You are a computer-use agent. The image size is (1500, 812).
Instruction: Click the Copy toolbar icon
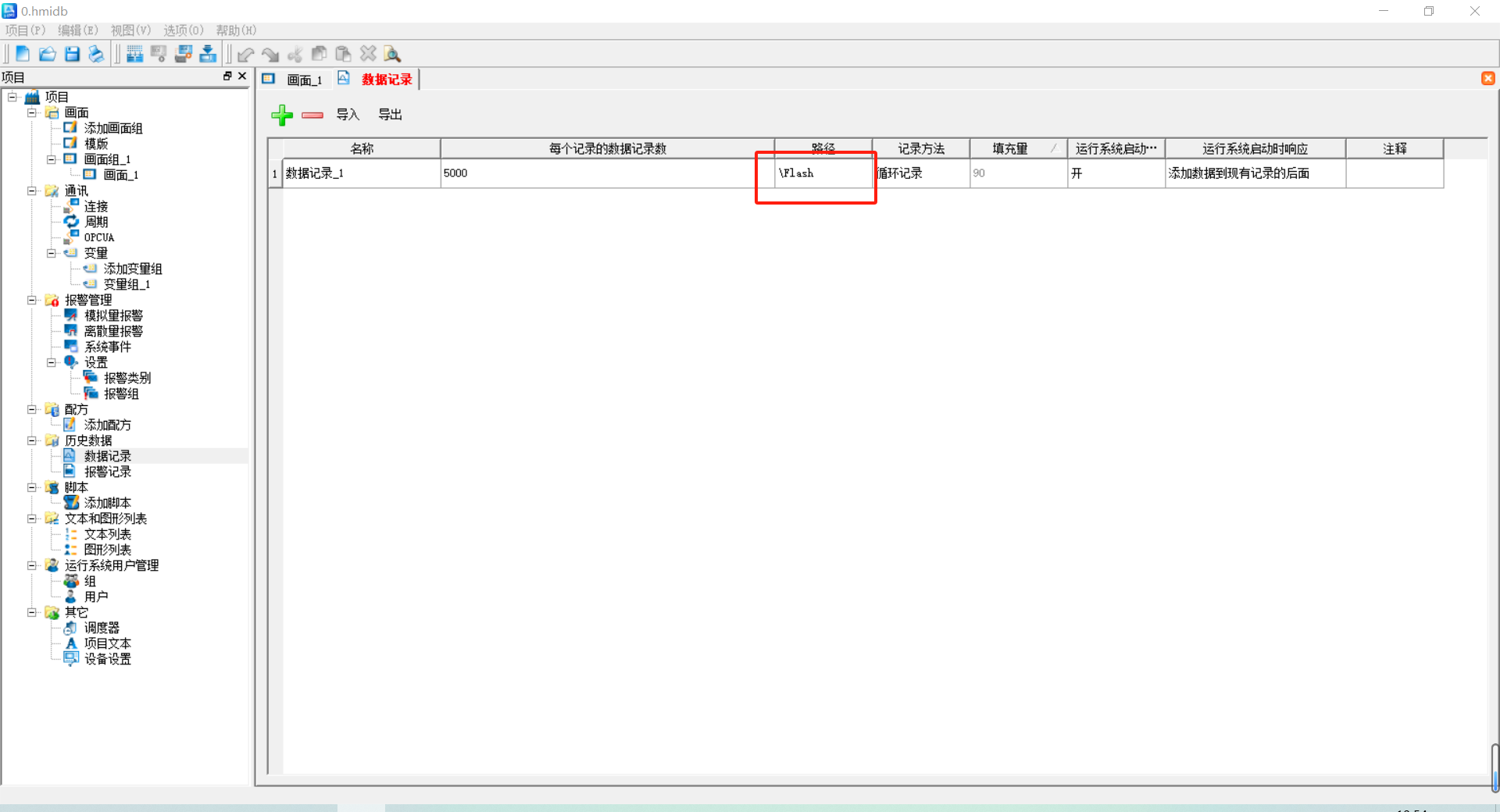[320, 54]
